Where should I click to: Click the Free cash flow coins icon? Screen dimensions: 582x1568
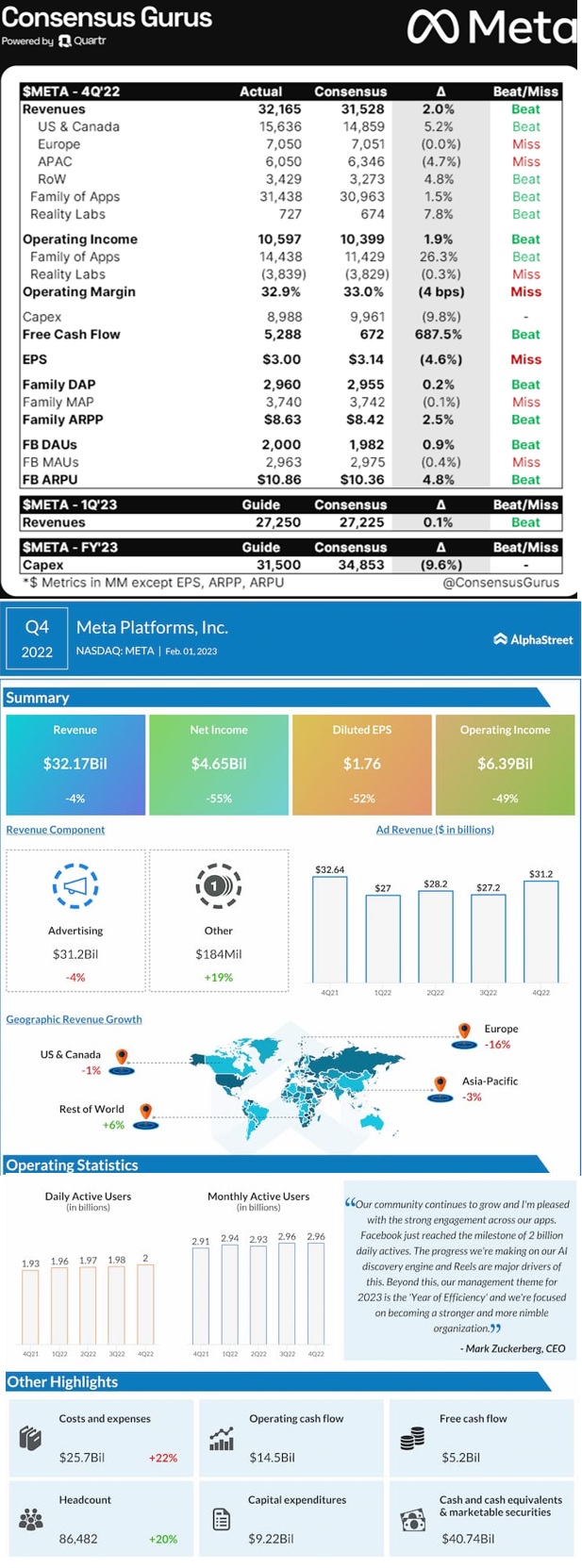click(x=412, y=1438)
